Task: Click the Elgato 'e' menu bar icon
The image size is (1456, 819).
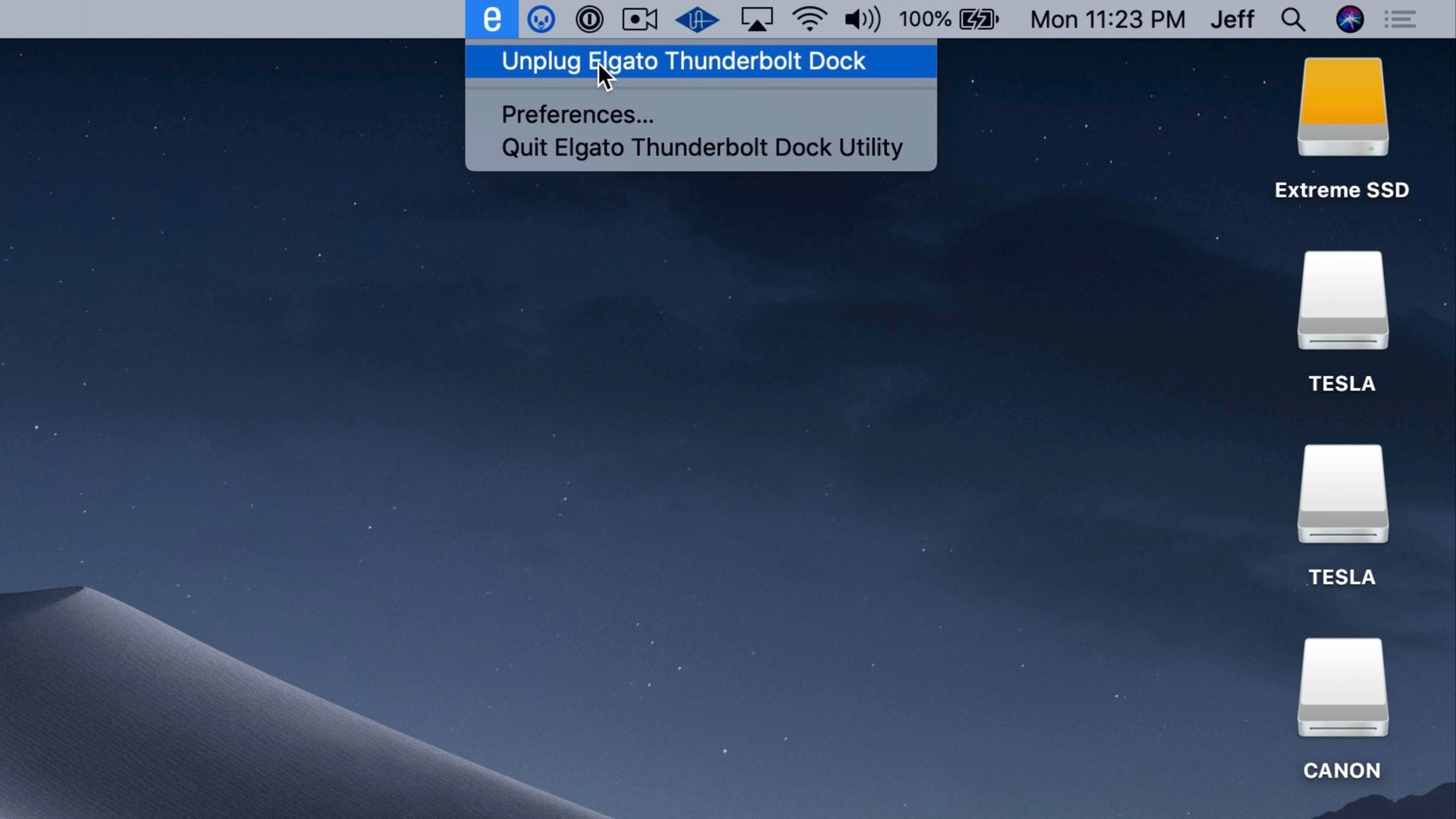Action: 491,19
